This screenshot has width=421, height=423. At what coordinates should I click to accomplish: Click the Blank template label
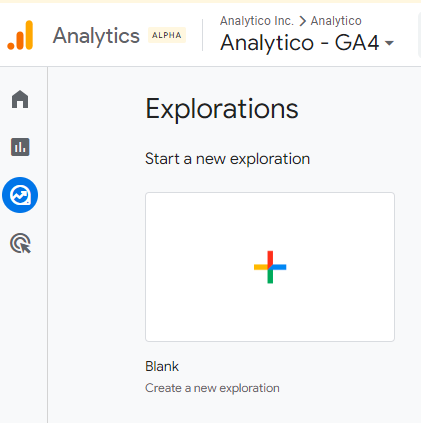[162, 366]
